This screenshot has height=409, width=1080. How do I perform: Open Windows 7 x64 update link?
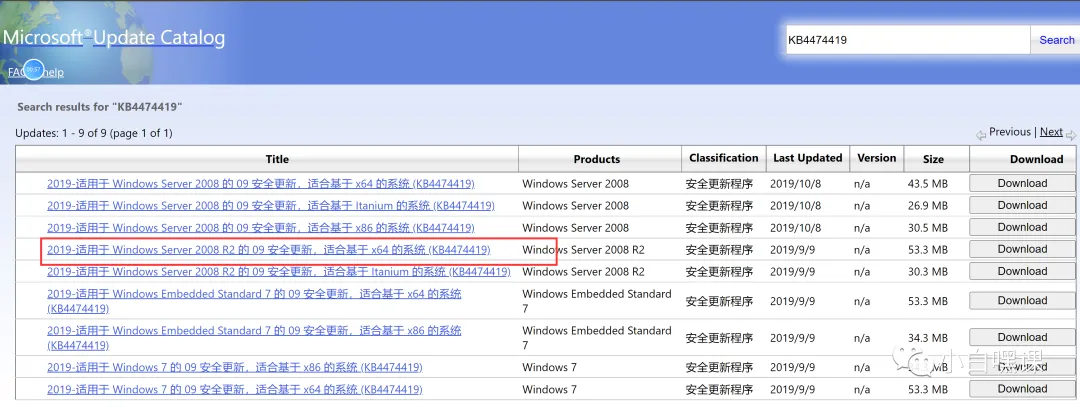[235, 390]
